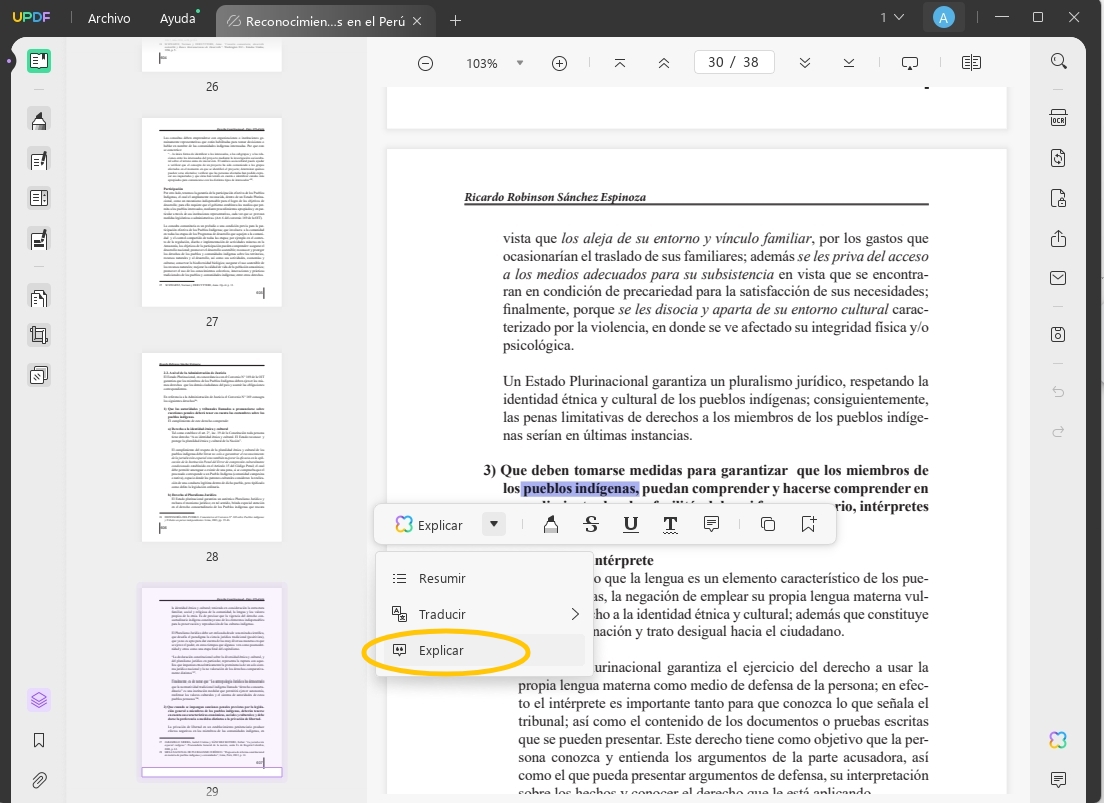Run OCR text recognition
Image resolution: width=1104 pixels, height=803 pixels.
pos(1058,118)
